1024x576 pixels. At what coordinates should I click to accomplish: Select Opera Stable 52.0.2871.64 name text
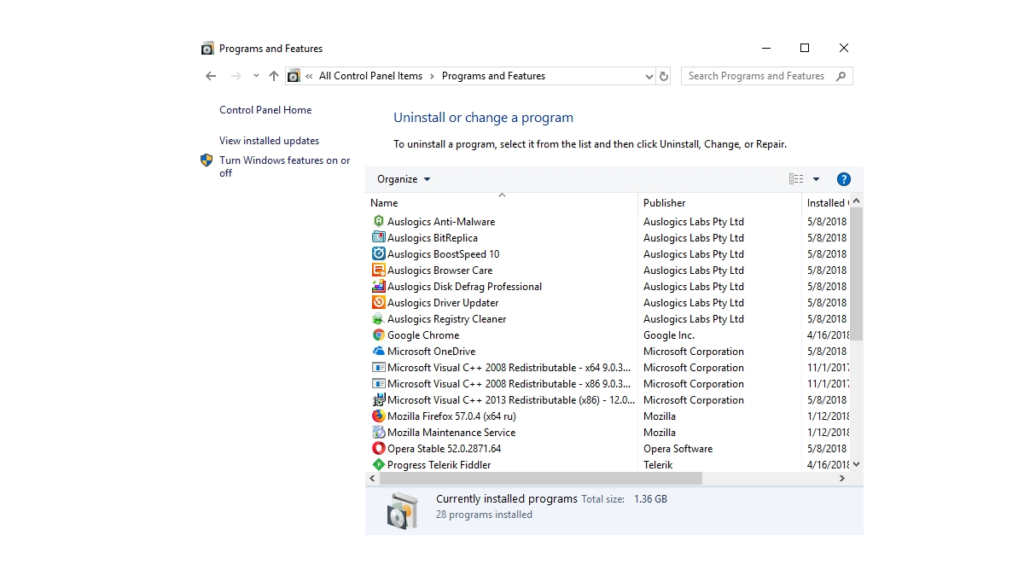444,449
